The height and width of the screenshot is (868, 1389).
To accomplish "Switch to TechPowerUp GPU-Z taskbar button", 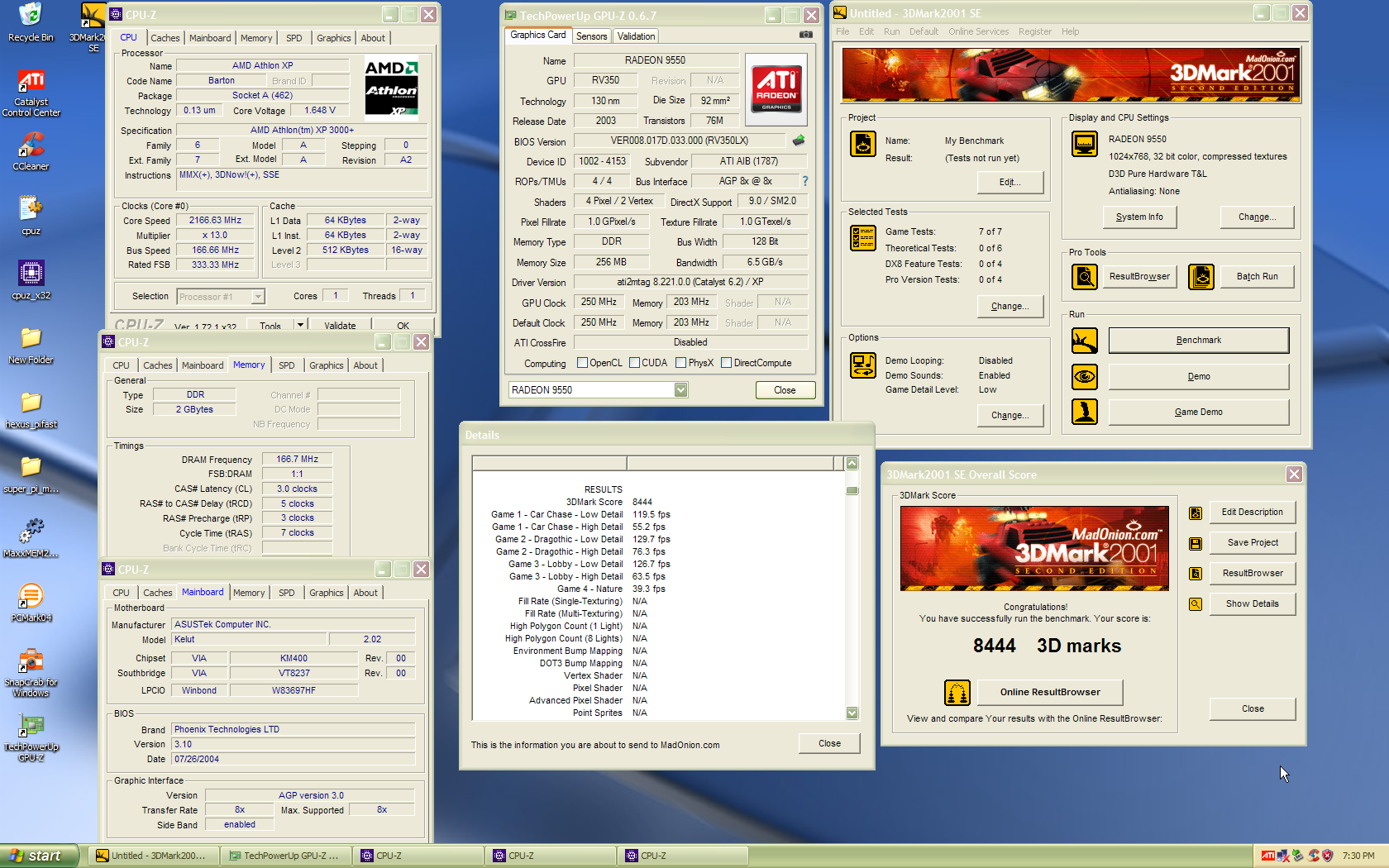I will coord(285,856).
